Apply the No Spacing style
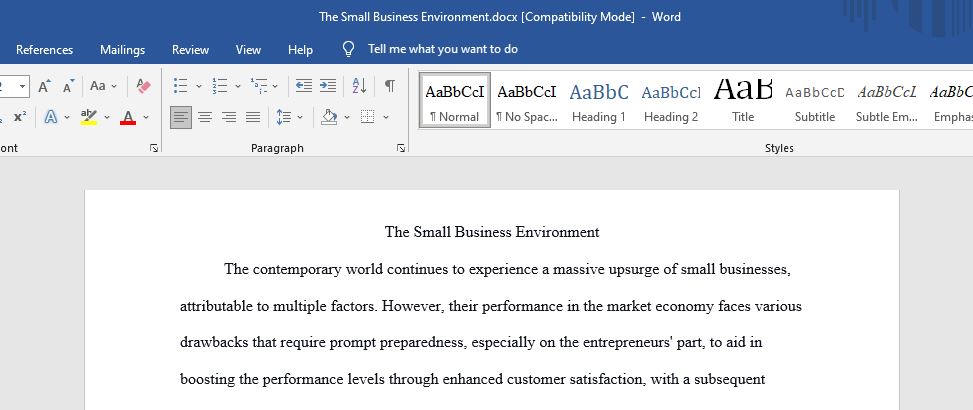Viewport: 973px width, 410px height. tap(527, 100)
